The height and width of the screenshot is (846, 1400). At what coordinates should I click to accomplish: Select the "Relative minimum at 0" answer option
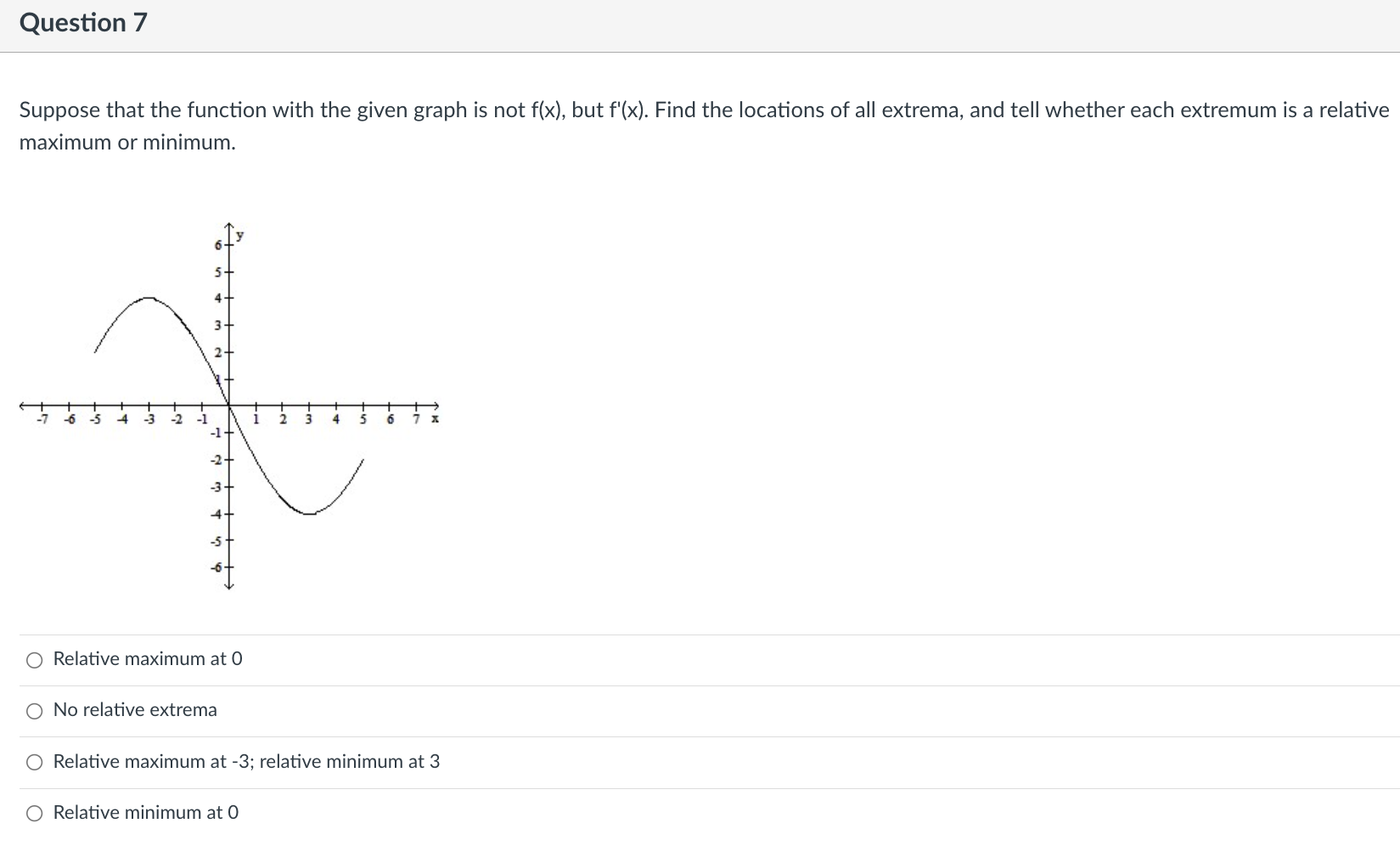click(34, 813)
